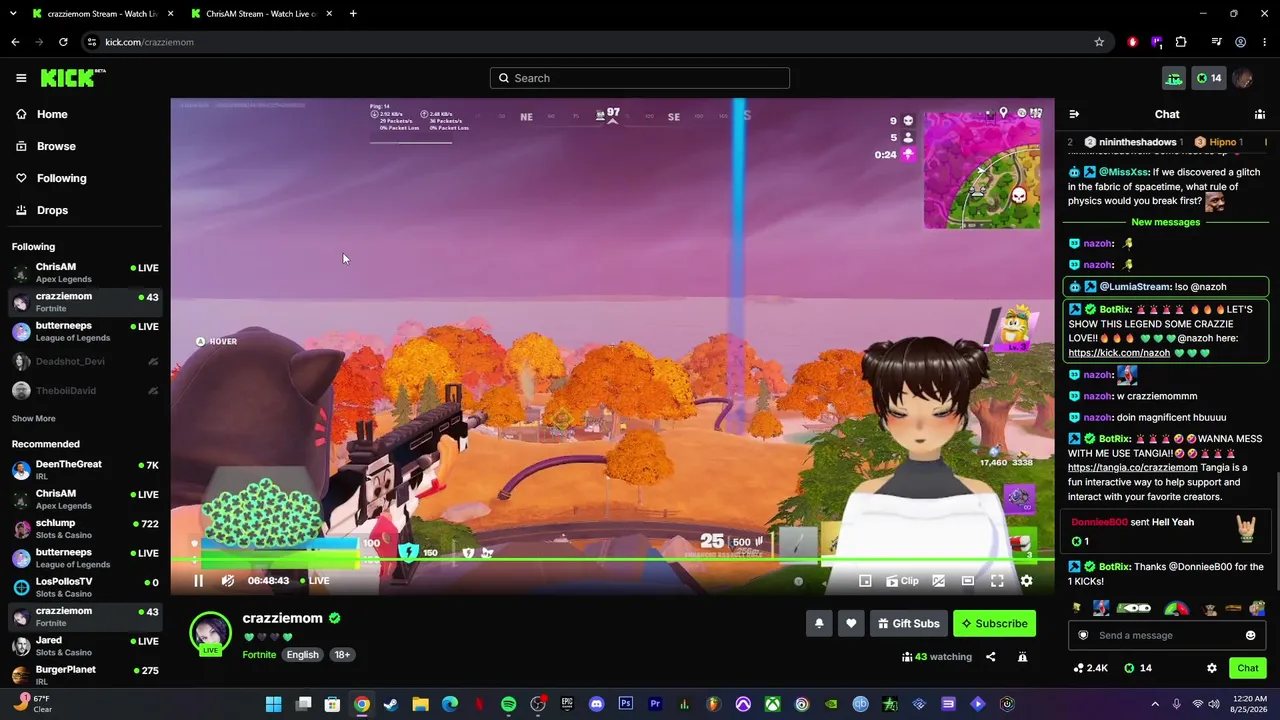
Task: Open channel points 2.4K balance
Action: pos(1091,668)
